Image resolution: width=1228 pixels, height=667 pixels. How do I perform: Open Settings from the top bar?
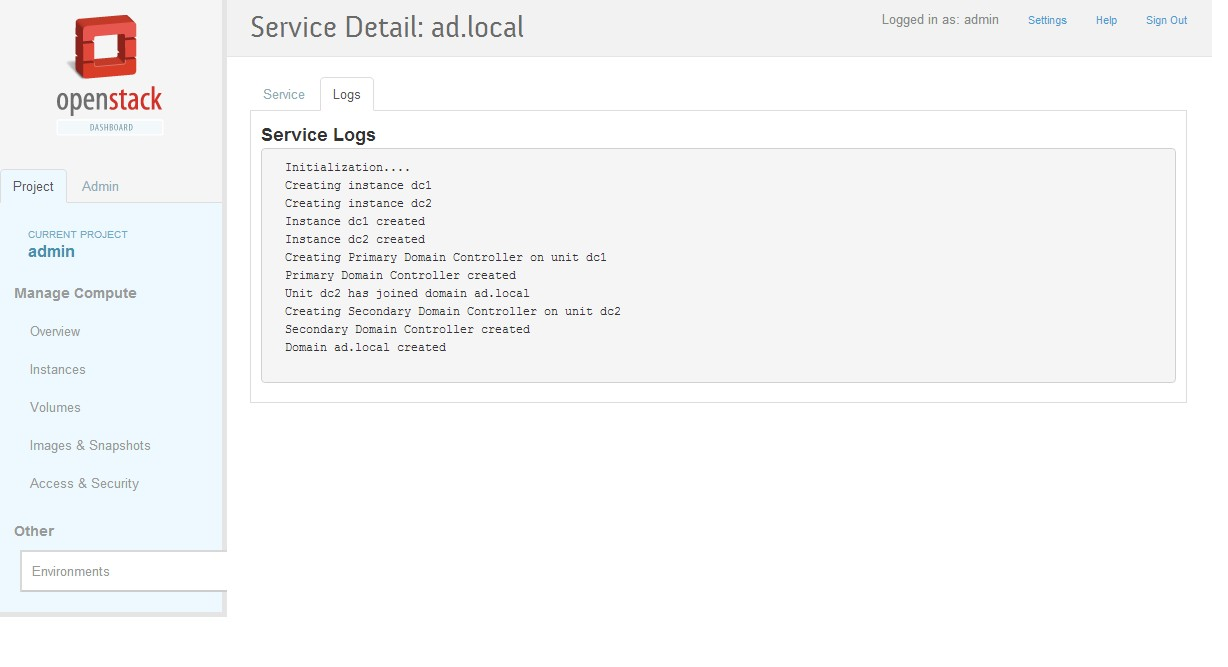(x=1047, y=21)
